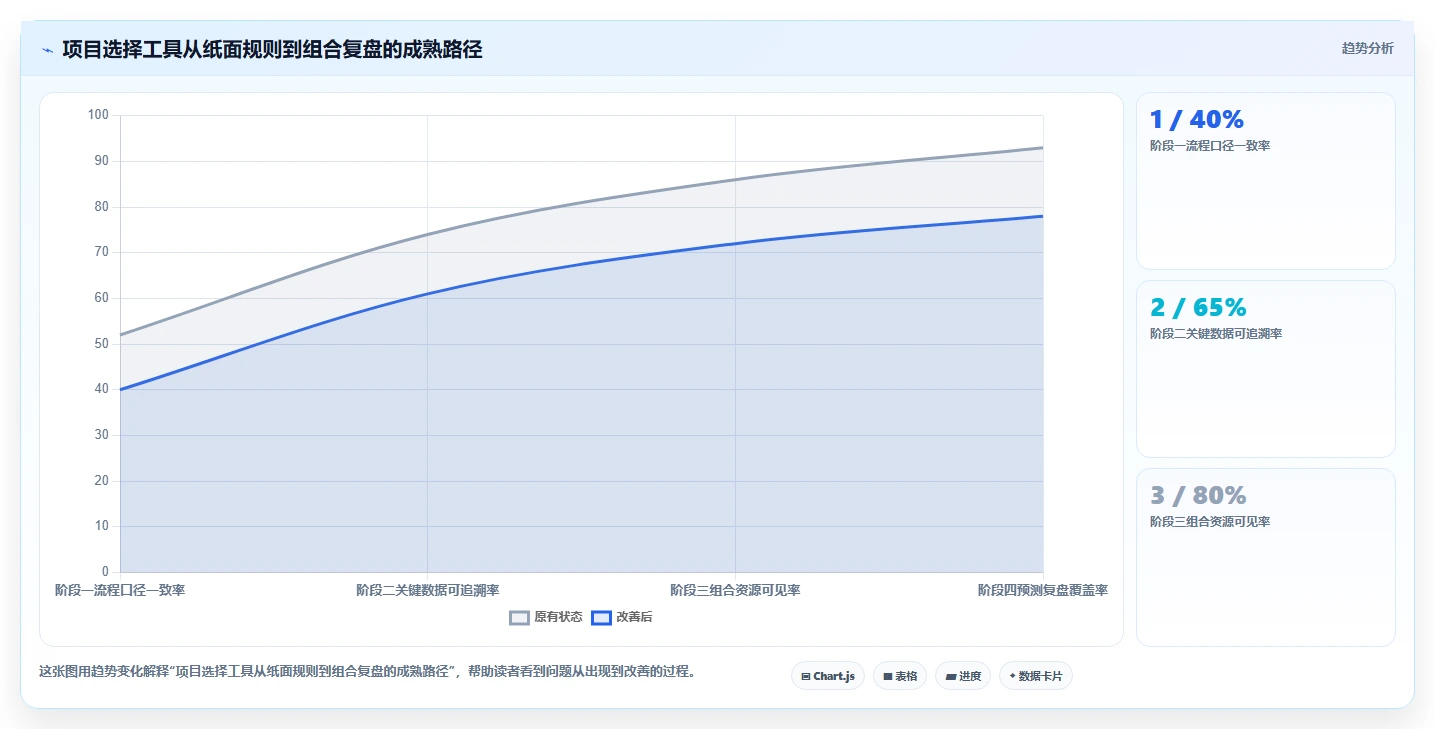
Task: Toggle the 原有状态 legend entry
Action: (546, 617)
